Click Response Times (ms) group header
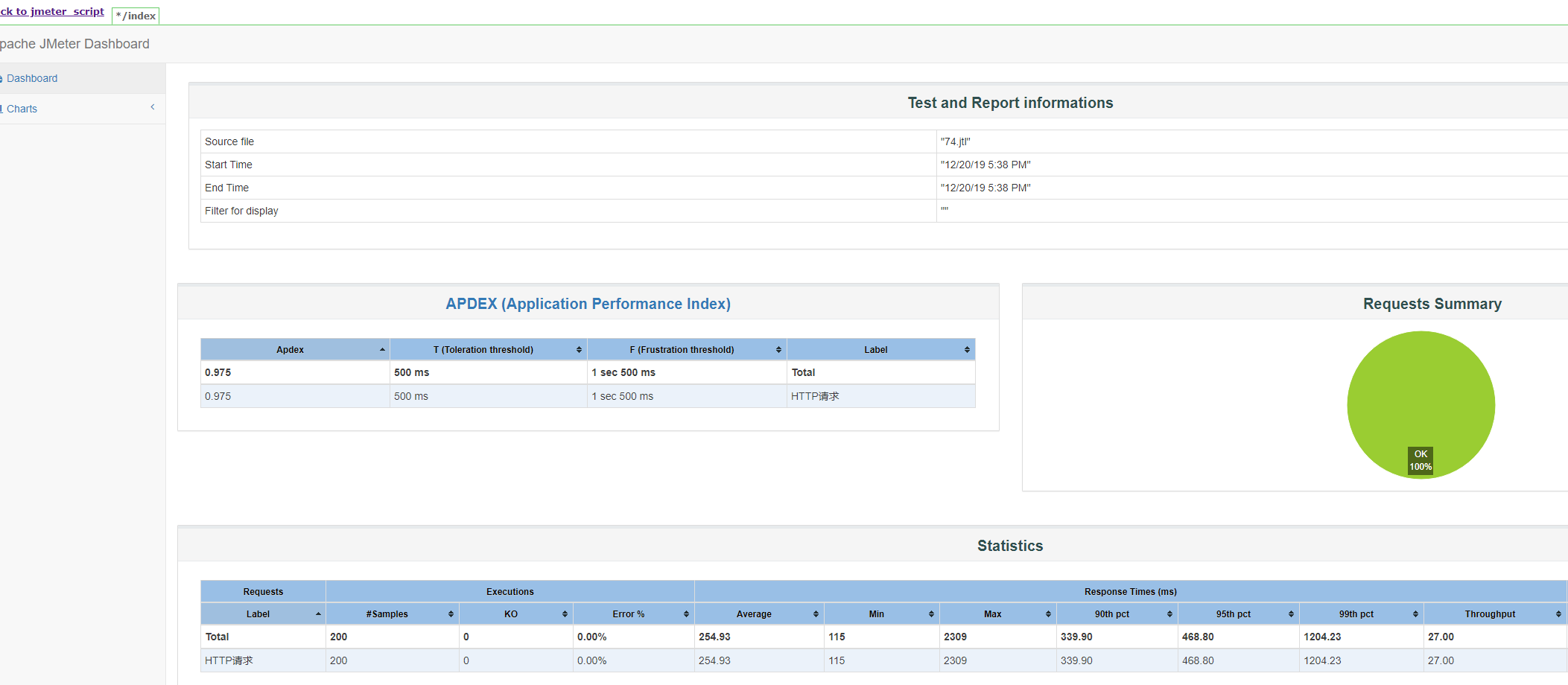This screenshot has height=685, width=1568. pyautogui.click(x=1131, y=592)
